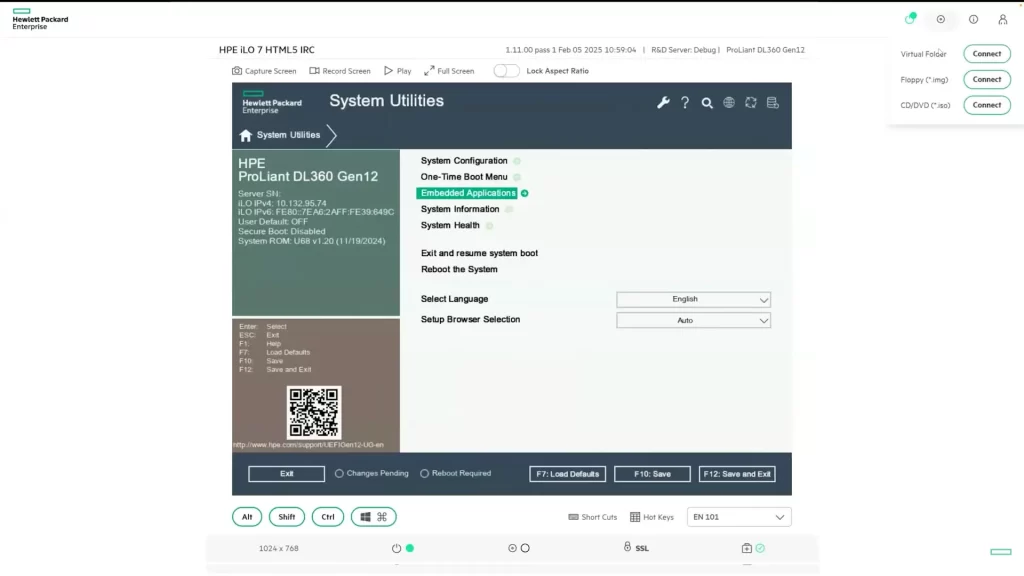Click the Full Screen arrows icon

[429, 71]
